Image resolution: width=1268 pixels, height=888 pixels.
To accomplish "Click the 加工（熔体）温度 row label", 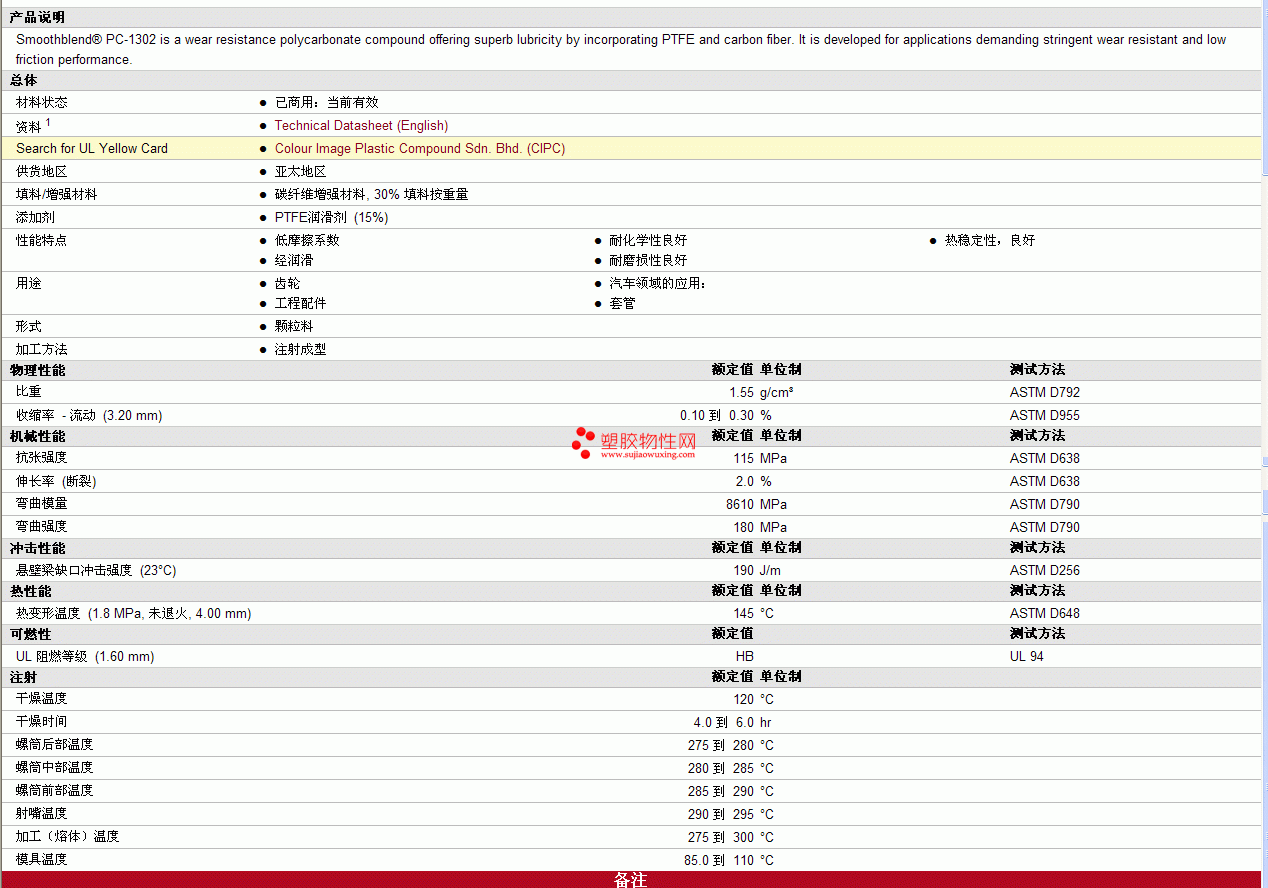I will (x=68, y=836).
